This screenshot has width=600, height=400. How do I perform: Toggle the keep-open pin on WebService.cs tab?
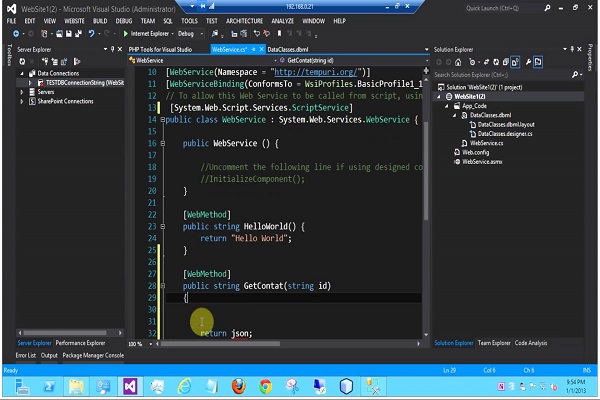[x=253, y=49]
